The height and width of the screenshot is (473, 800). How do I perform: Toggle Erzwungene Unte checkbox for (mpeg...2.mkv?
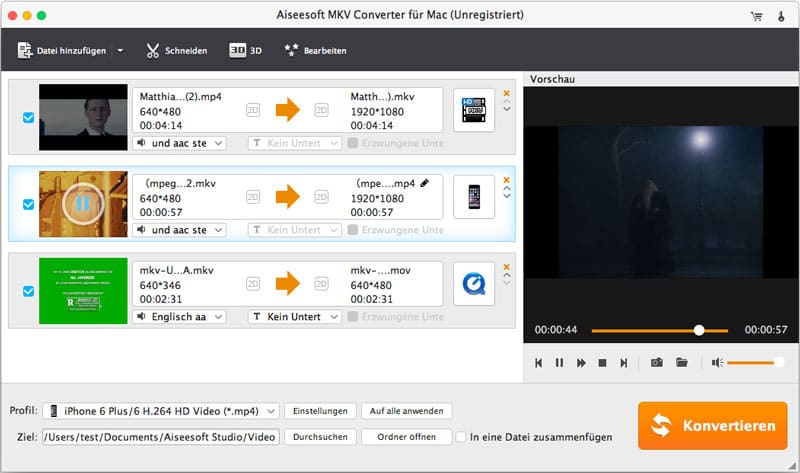click(x=353, y=230)
